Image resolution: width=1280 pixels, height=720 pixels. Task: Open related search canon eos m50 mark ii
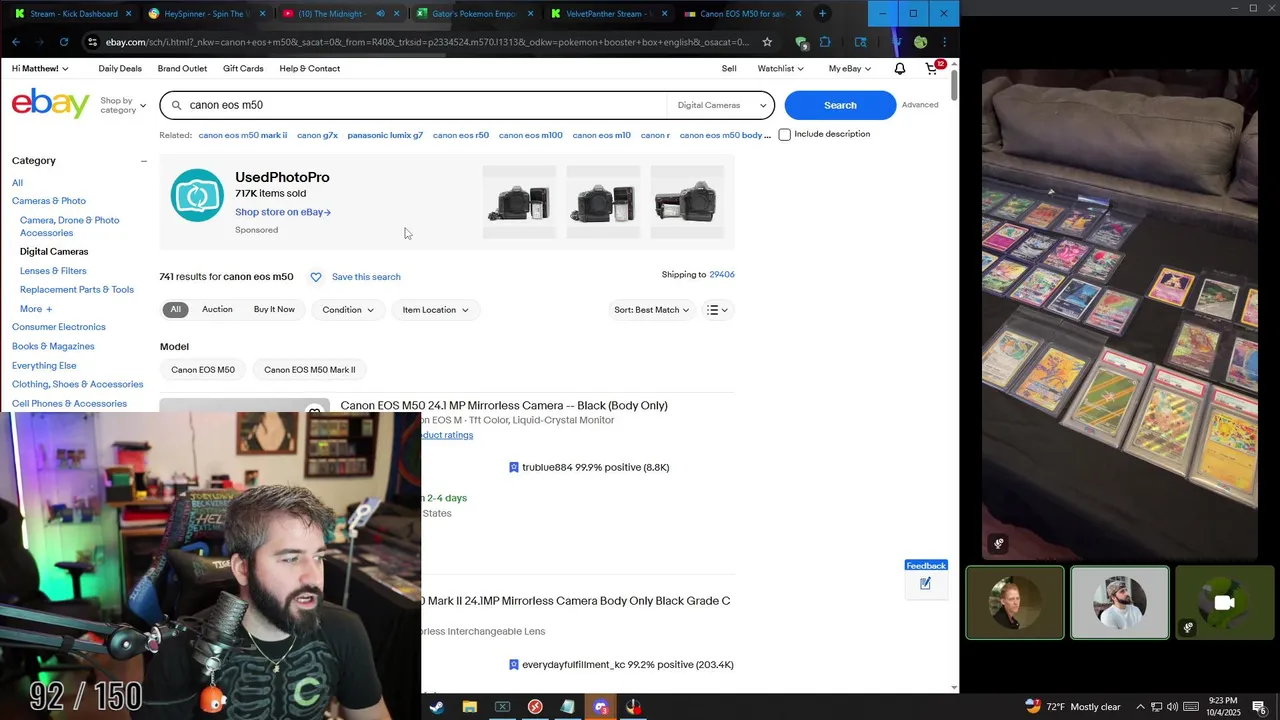[x=243, y=135]
